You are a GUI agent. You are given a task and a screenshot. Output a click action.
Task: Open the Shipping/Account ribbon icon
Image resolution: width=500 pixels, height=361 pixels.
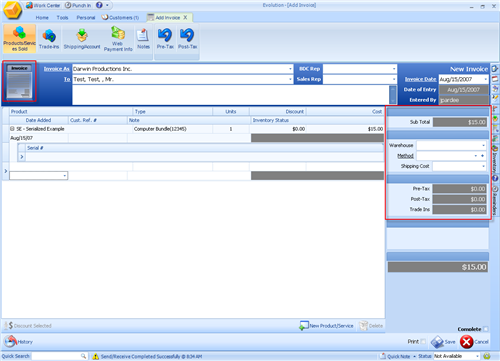click(x=82, y=38)
